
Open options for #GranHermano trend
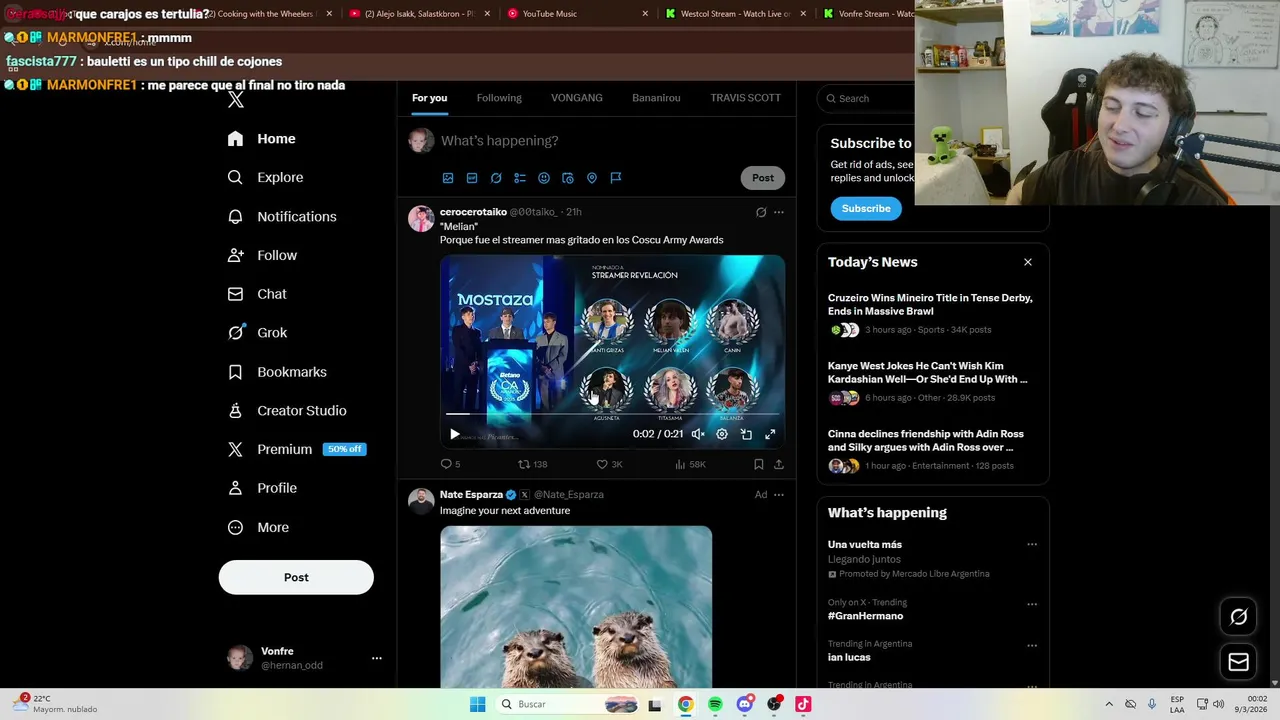pyautogui.click(x=1032, y=604)
